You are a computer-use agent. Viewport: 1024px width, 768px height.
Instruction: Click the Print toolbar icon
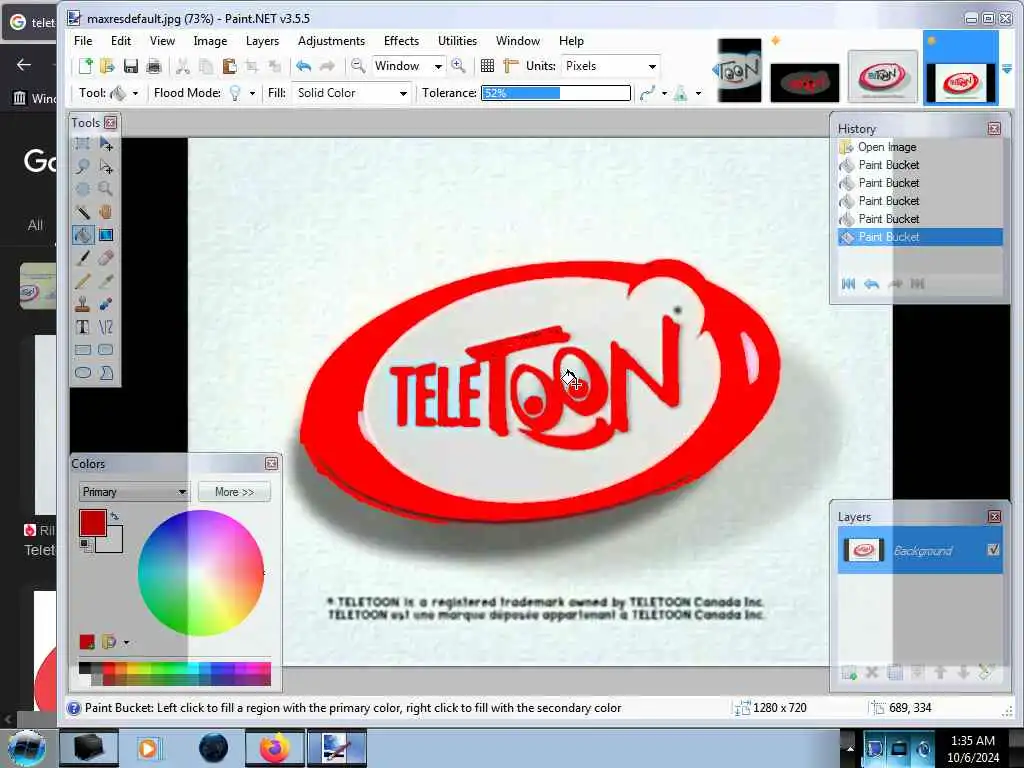point(154,66)
